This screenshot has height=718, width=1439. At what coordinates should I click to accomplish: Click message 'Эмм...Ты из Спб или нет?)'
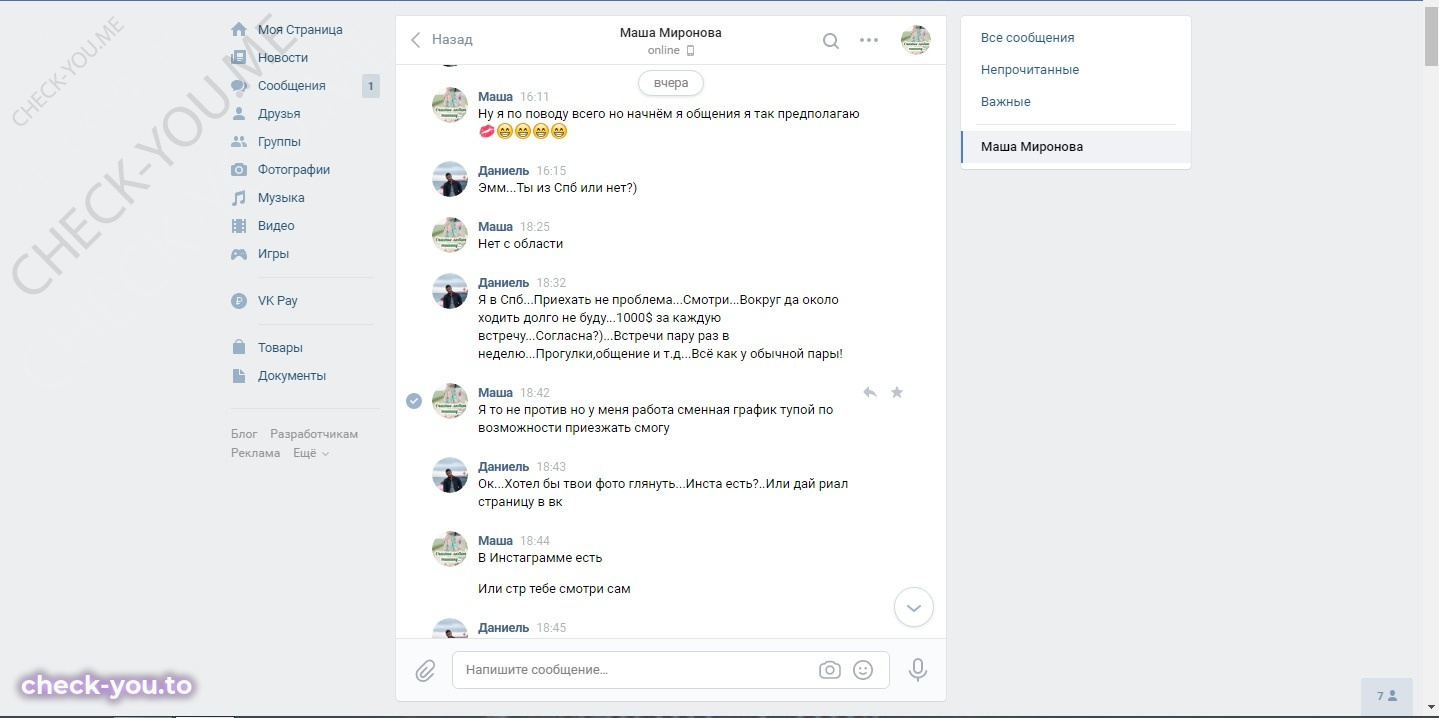point(557,188)
